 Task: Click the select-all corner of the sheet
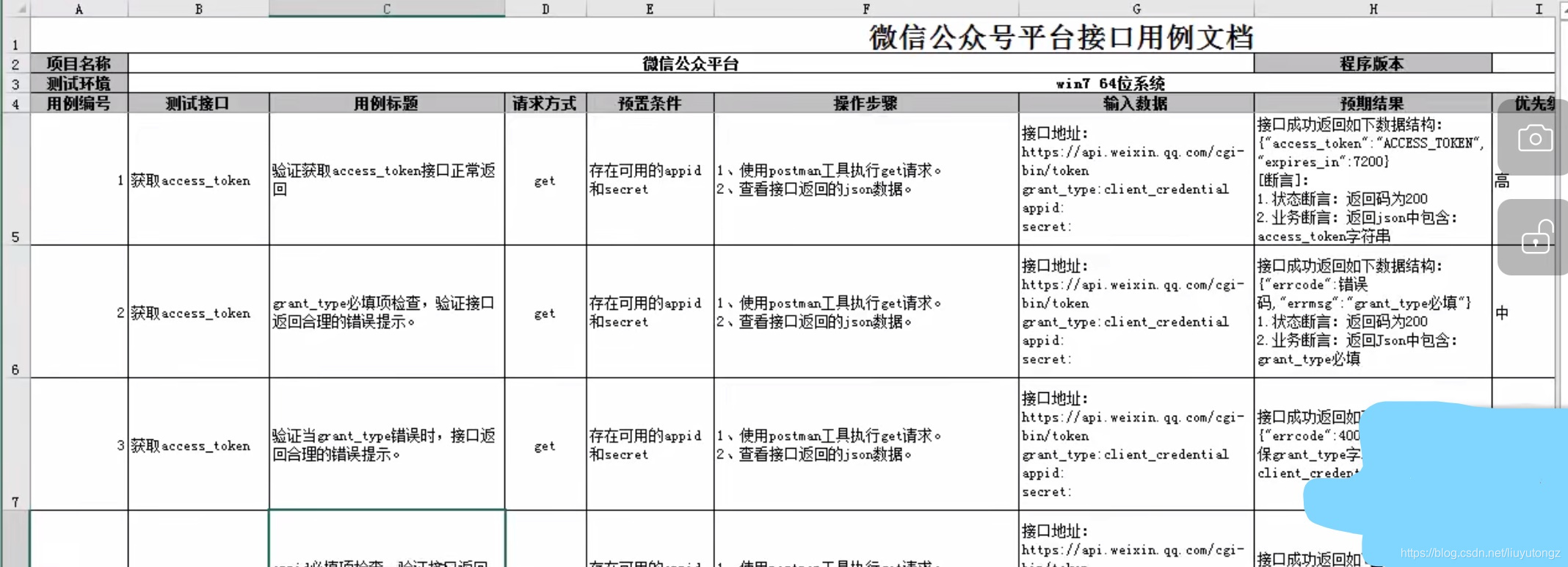click(15, 9)
